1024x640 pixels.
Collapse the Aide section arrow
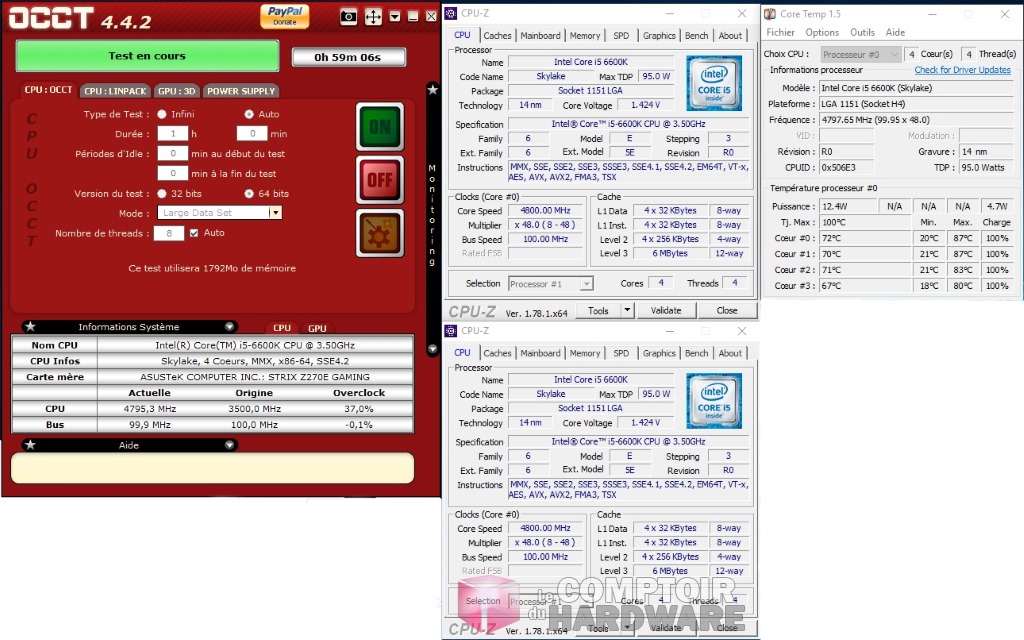[229, 445]
